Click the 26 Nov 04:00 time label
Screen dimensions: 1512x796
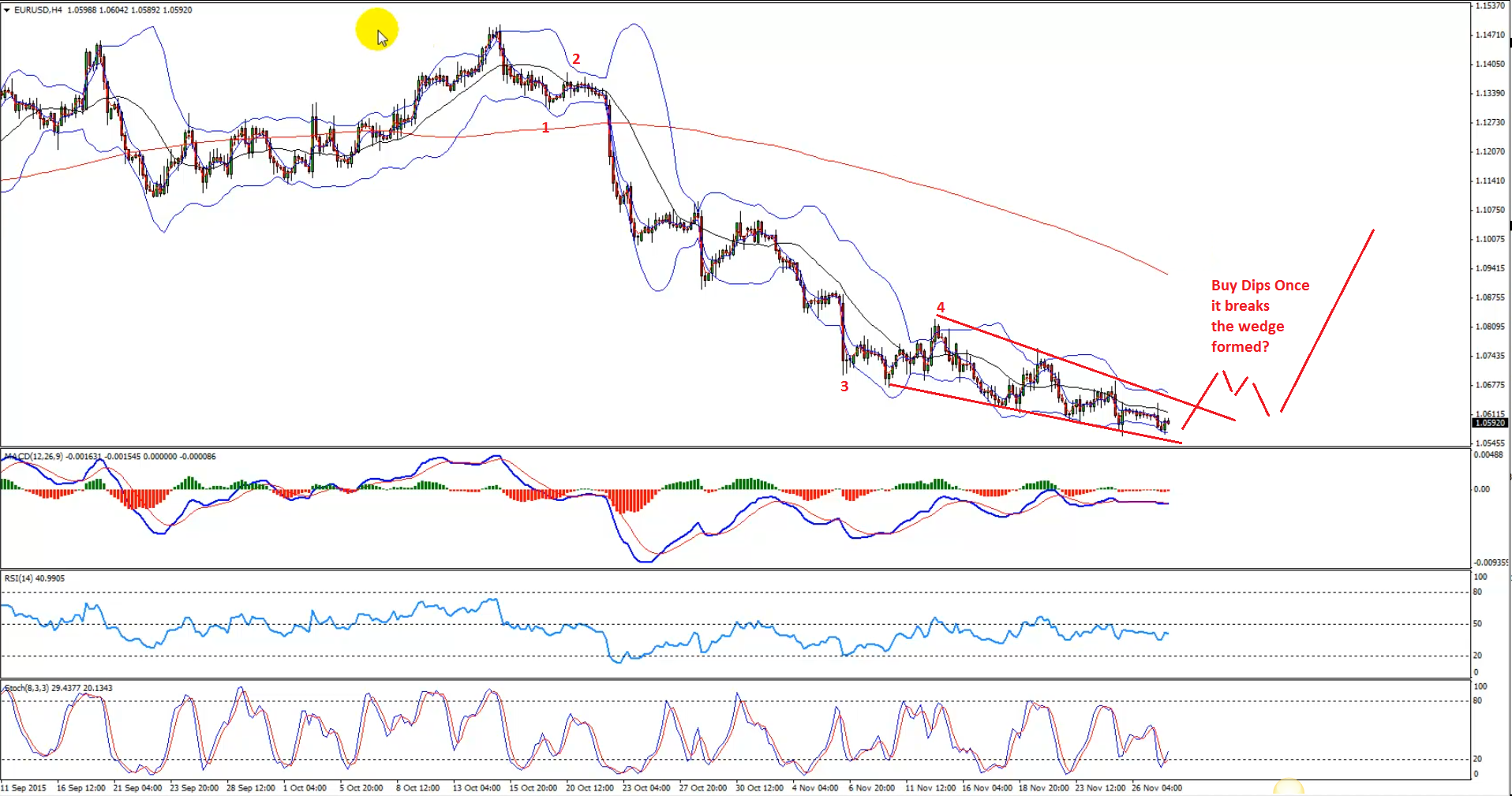pos(1156,788)
